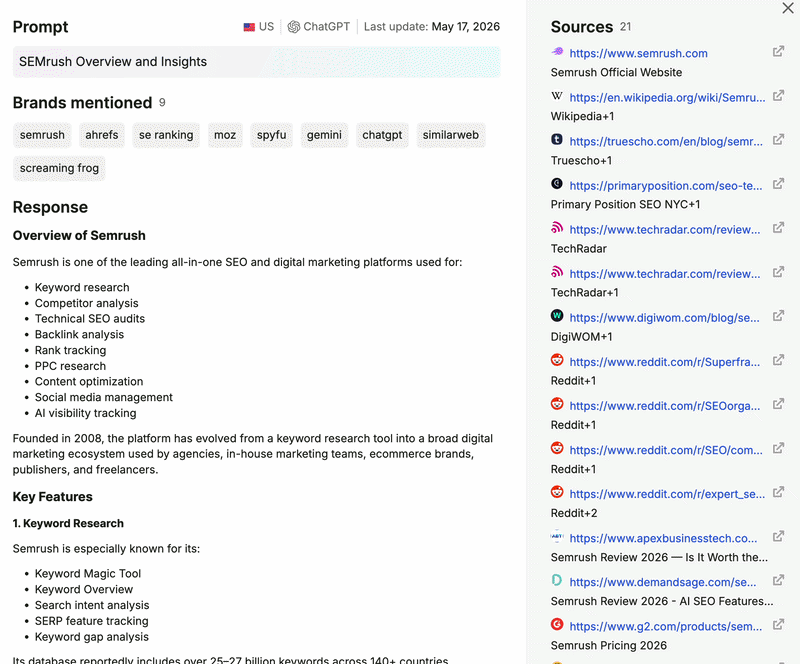This screenshot has height=664, width=800.
Task: Open external link icon for TechRadar+1 source
Action: click(778, 272)
